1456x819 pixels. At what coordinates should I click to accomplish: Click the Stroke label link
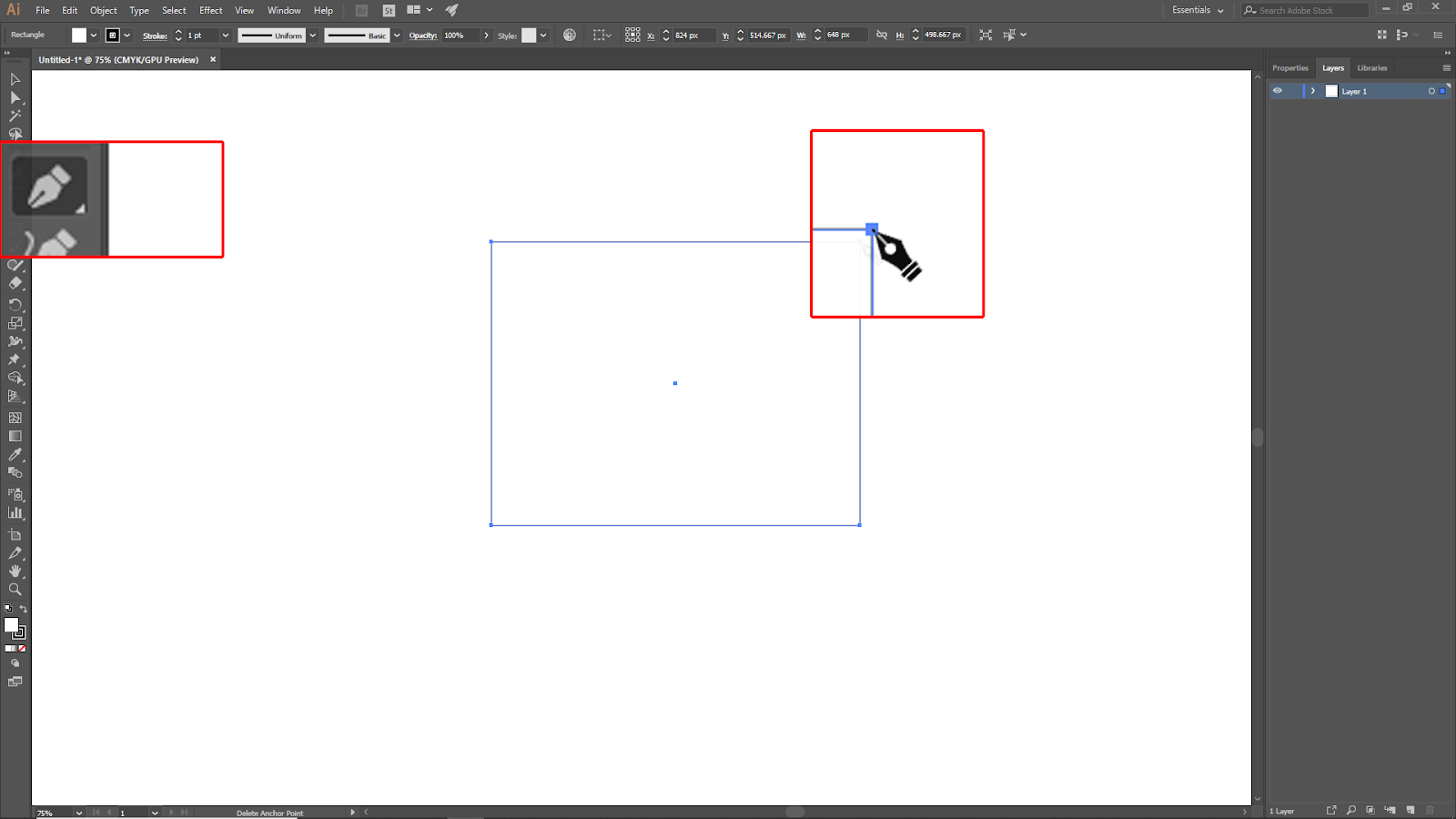click(x=155, y=35)
